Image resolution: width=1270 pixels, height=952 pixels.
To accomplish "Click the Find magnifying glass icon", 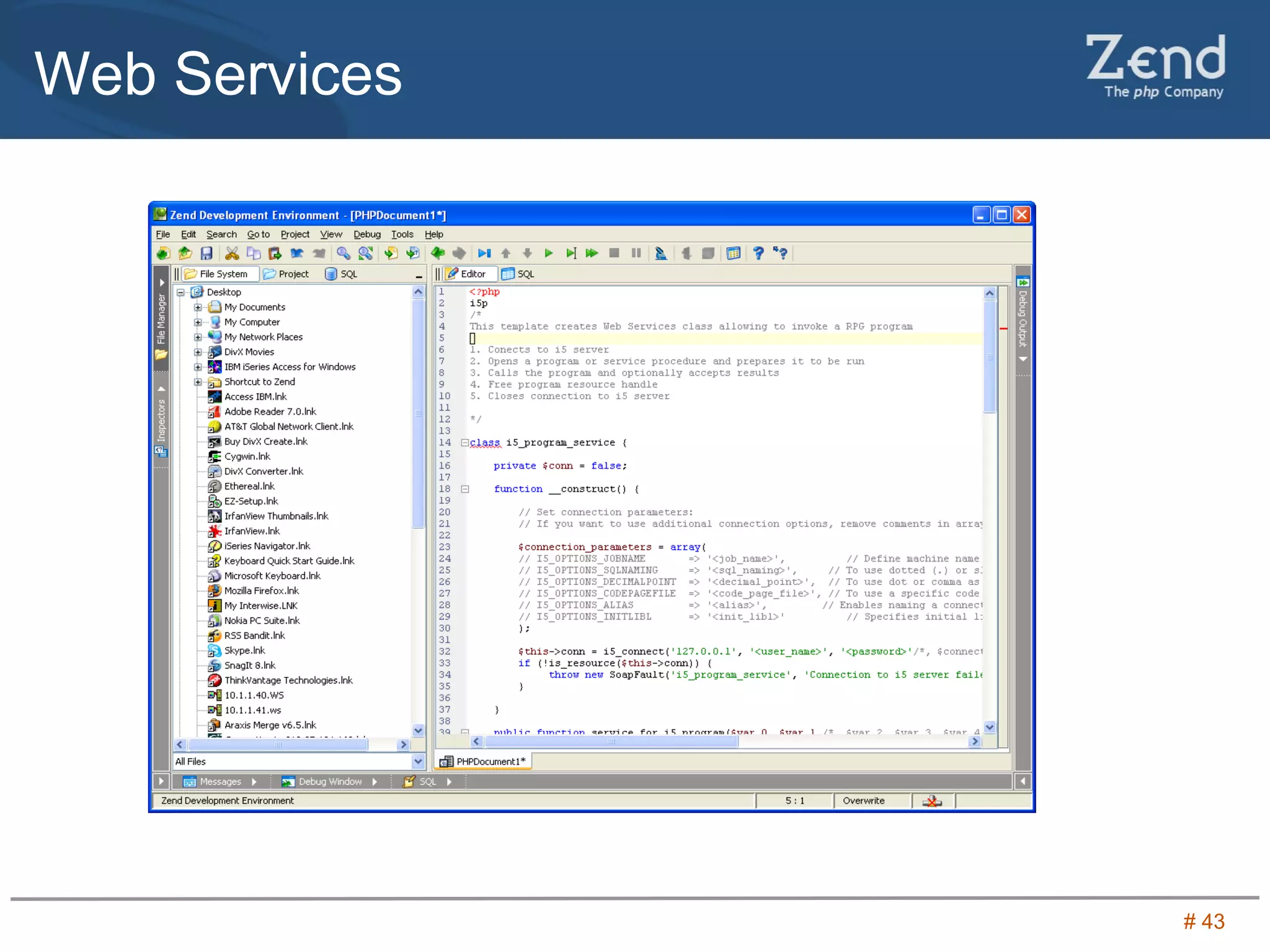I will (344, 253).
